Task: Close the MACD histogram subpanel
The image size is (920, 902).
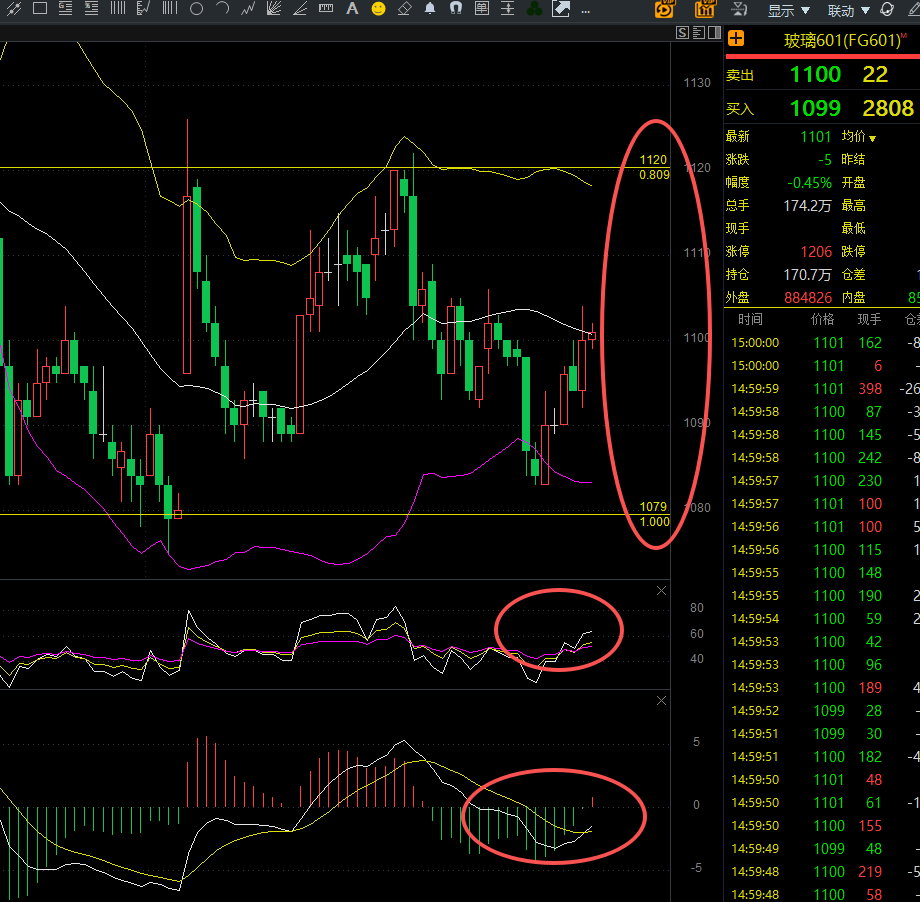Action: coord(661,701)
